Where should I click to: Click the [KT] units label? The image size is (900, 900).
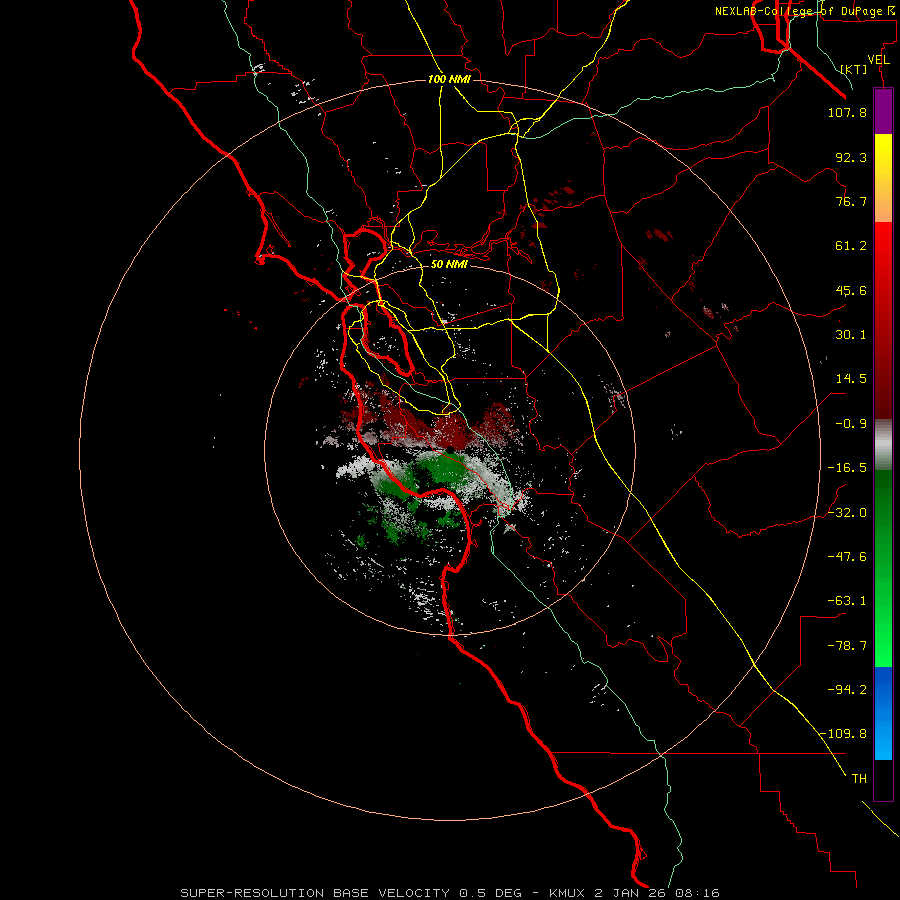click(854, 69)
